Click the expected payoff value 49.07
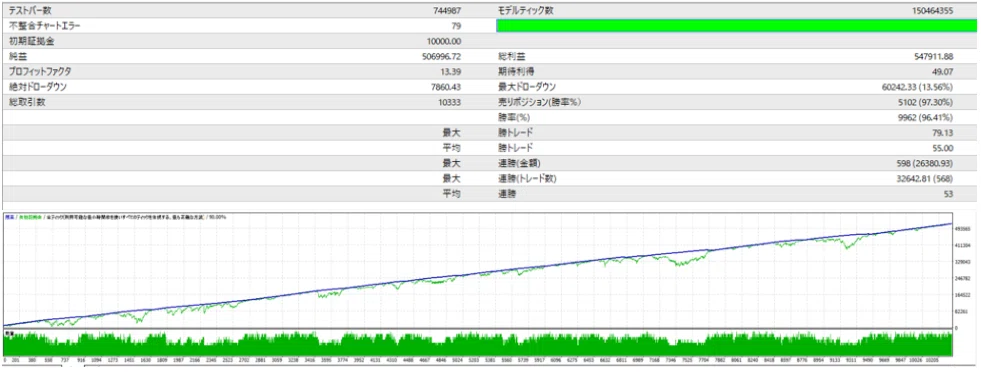 943,71
